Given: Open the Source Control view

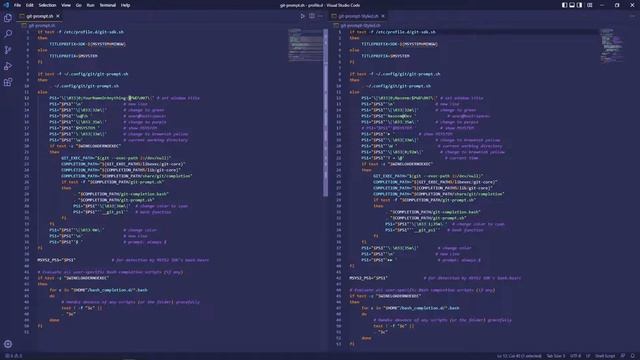Looking at the screenshot, I should [x=8, y=50].
